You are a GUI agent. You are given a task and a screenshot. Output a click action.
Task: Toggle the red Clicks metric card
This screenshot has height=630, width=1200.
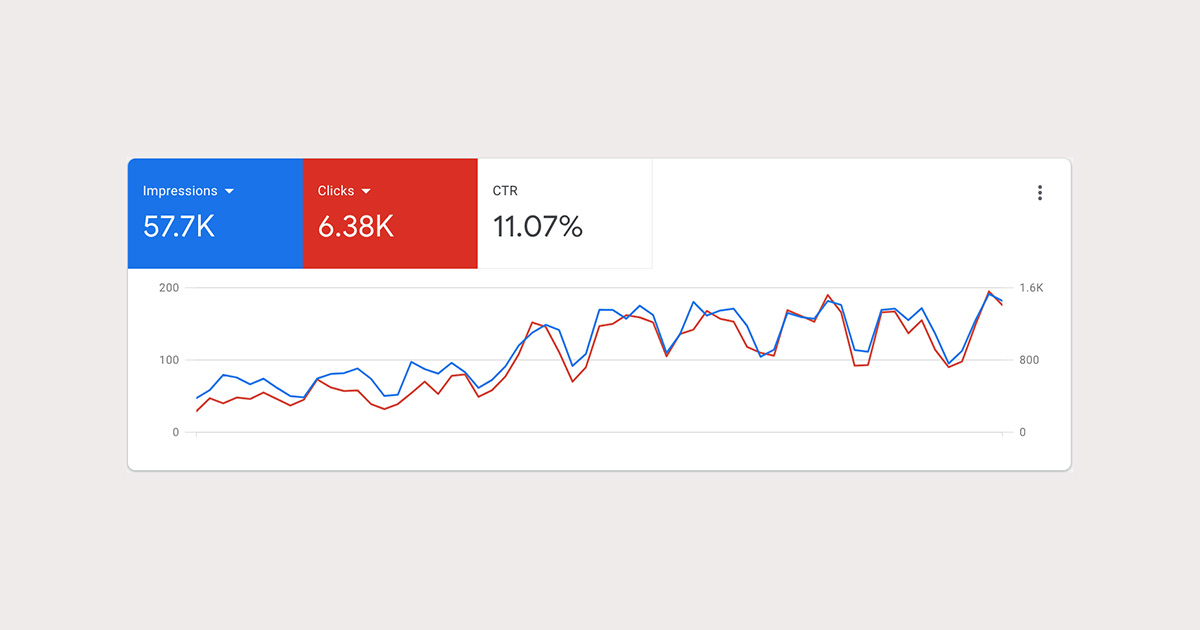(x=390, y=213)
